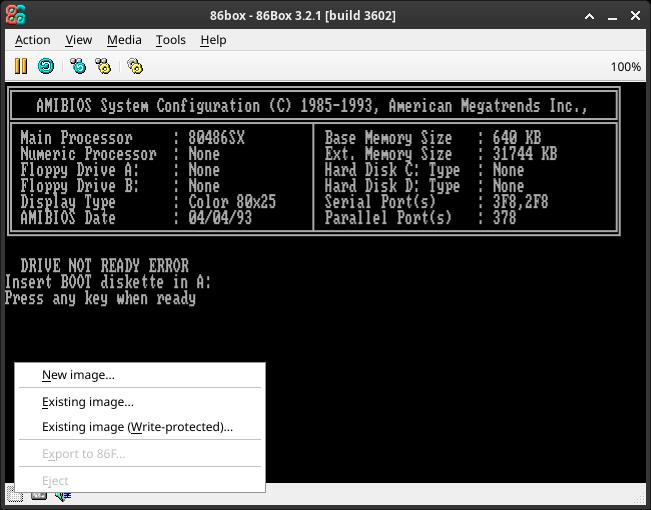Click the 80486SX processor value
The image size is (651, 510).
point(216,138)
